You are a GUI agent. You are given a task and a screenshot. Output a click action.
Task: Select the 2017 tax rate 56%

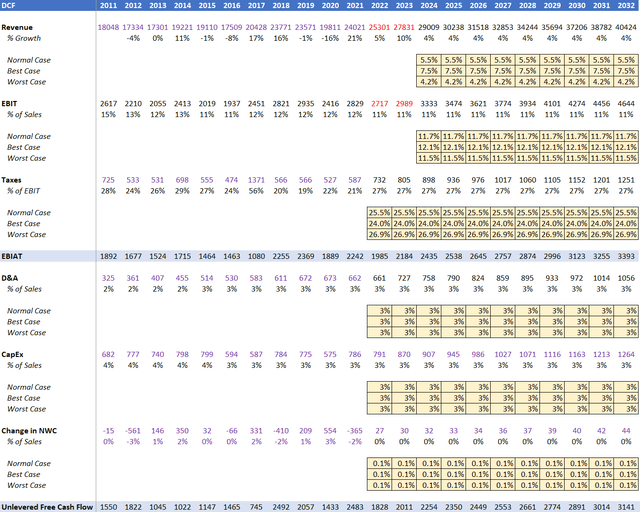tap(256, 191)
